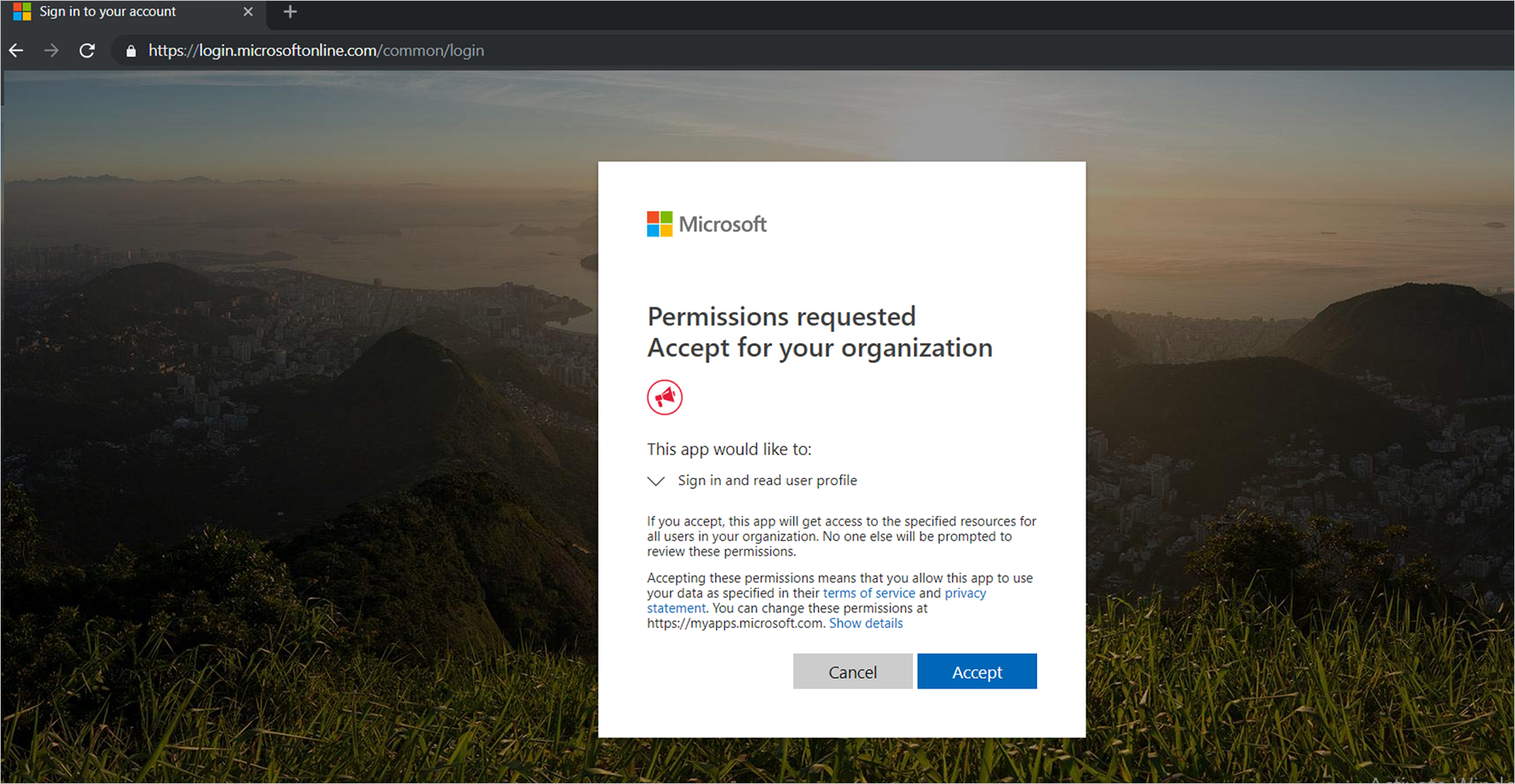Expand Sign in and read user profile
This screenshot has width=1515, height=784.
point(766,480)
